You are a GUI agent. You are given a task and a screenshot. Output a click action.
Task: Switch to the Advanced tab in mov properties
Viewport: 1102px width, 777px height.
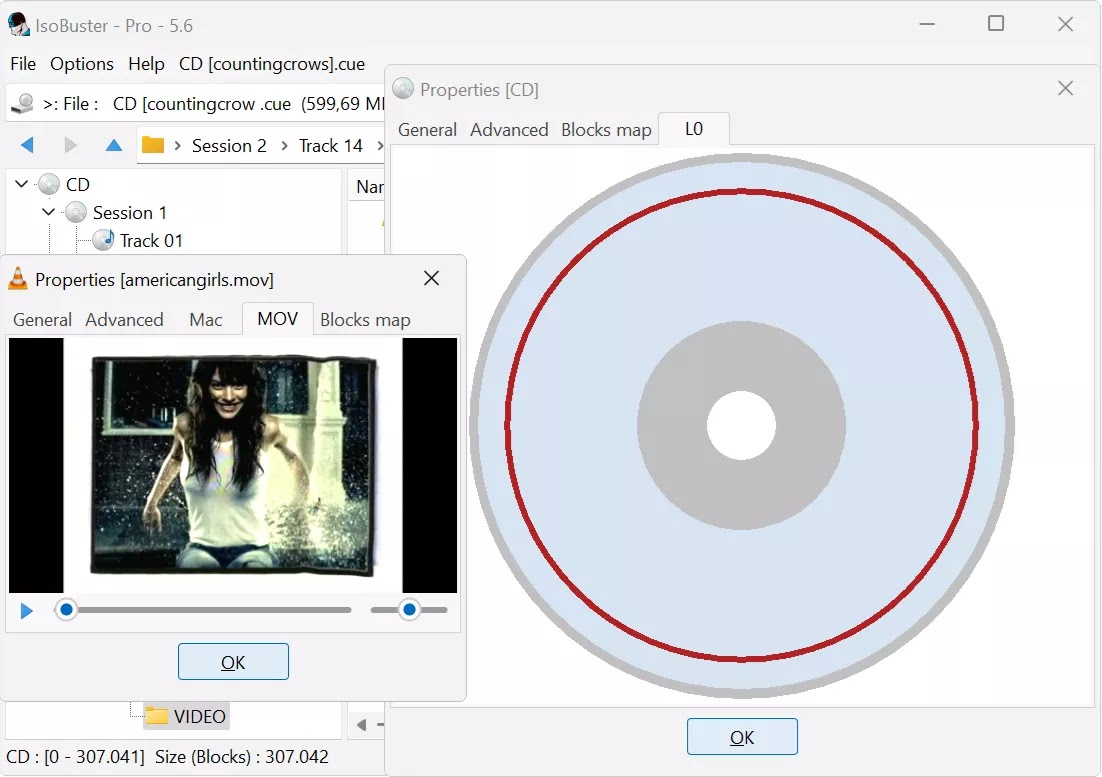point(124,319)
